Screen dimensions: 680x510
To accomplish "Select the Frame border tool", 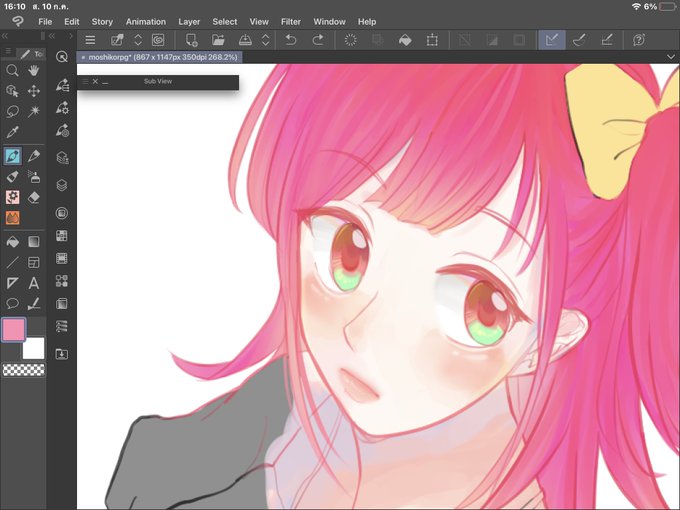I will click(34, 262).
